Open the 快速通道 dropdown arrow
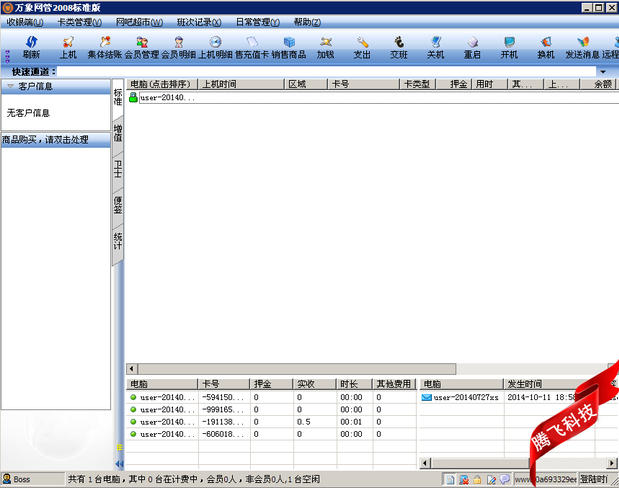 tap(603, 71)
